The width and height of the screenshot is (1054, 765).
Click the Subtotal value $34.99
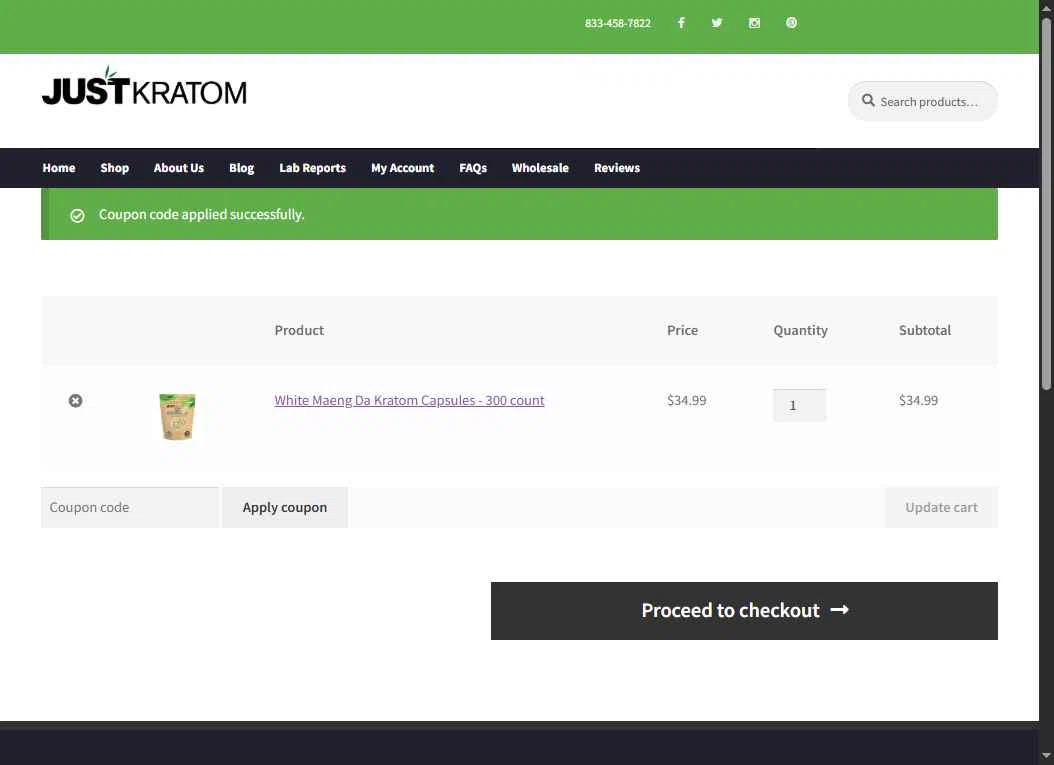coord(918,401)
